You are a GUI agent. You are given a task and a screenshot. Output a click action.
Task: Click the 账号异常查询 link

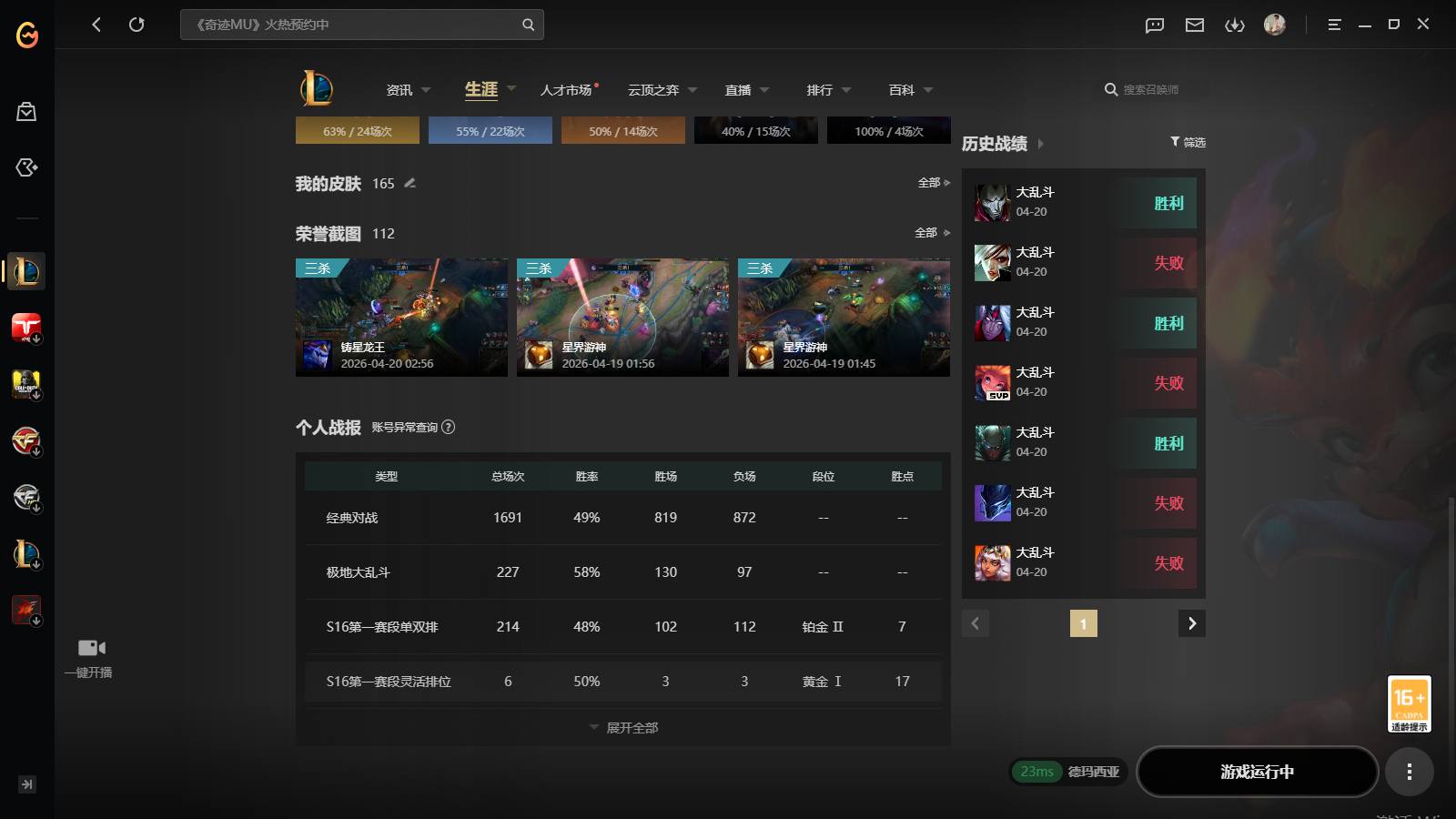(x=404, y=428)
